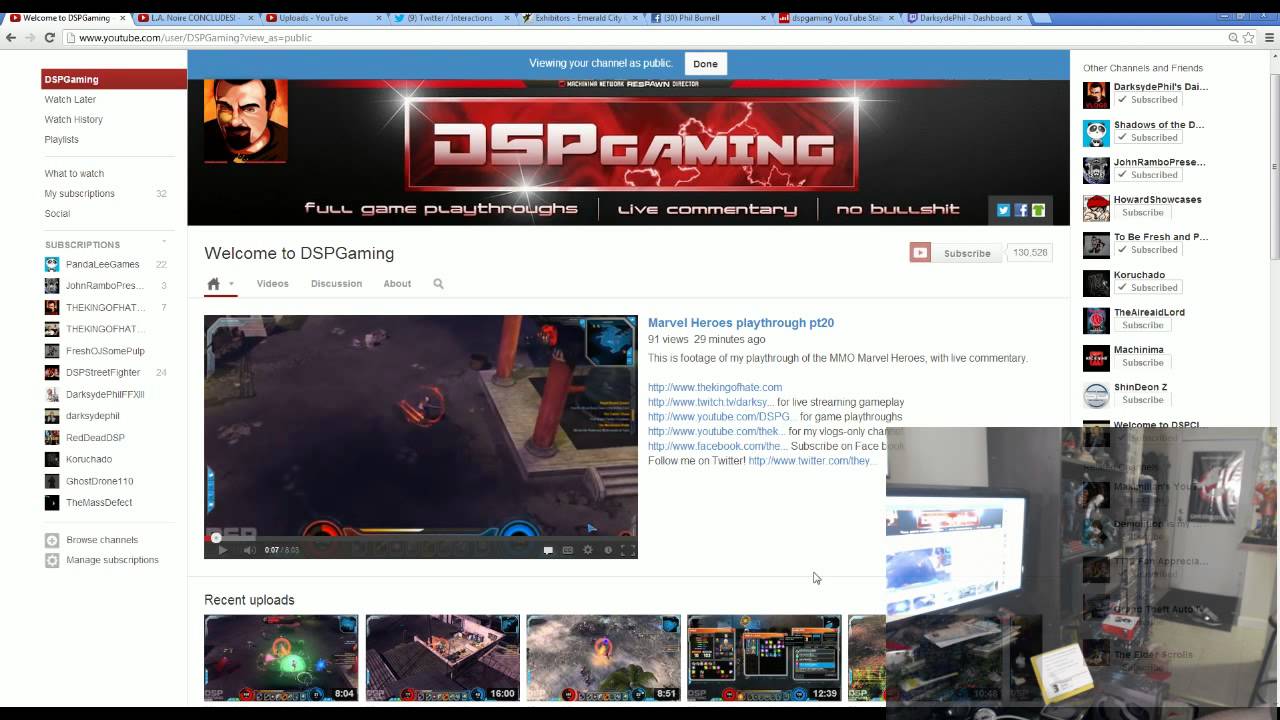Enter fullscreen on the featured video
Image resolution: width=1280 pixels, height=720 pixels.
point(627,550)
